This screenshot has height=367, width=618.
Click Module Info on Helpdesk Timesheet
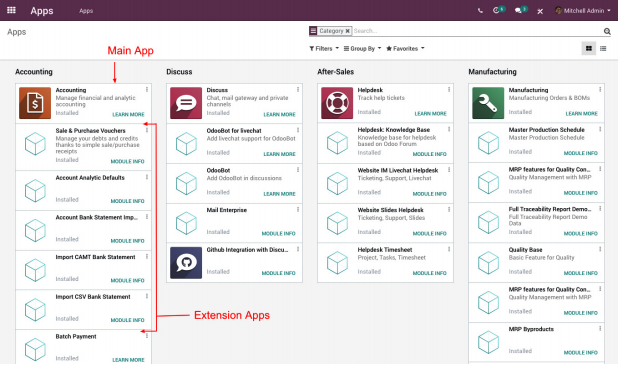(x=430, y=273)
